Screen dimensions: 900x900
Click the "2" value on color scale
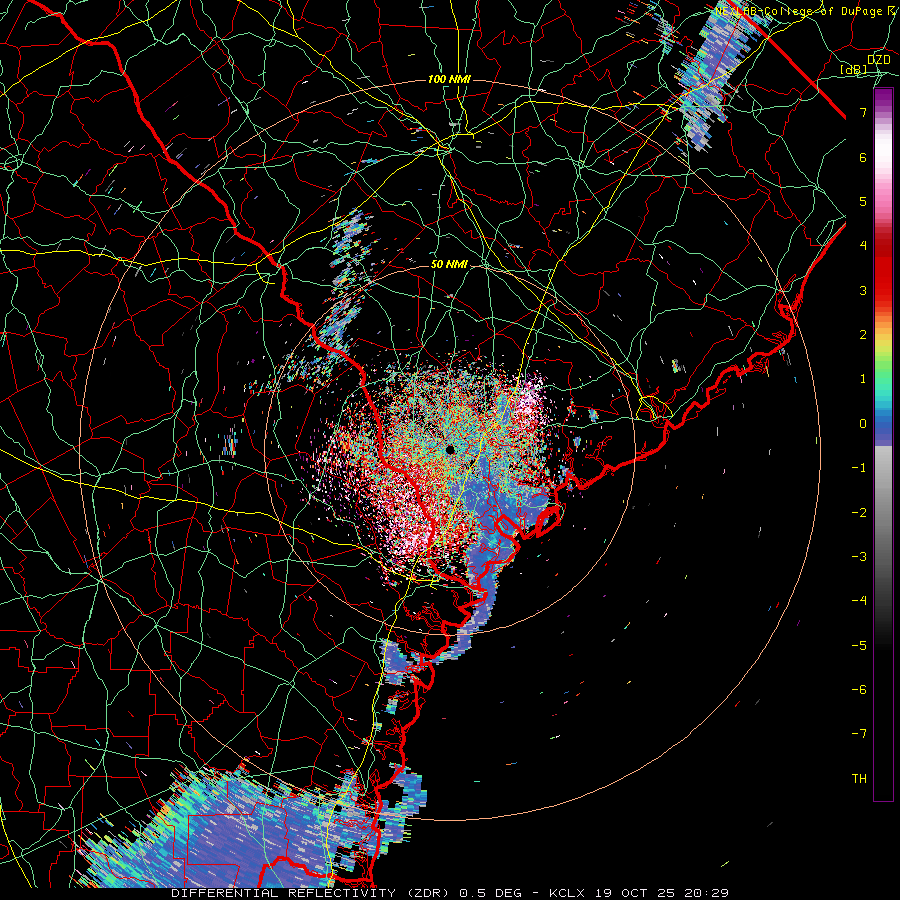[x=863, y=335]
